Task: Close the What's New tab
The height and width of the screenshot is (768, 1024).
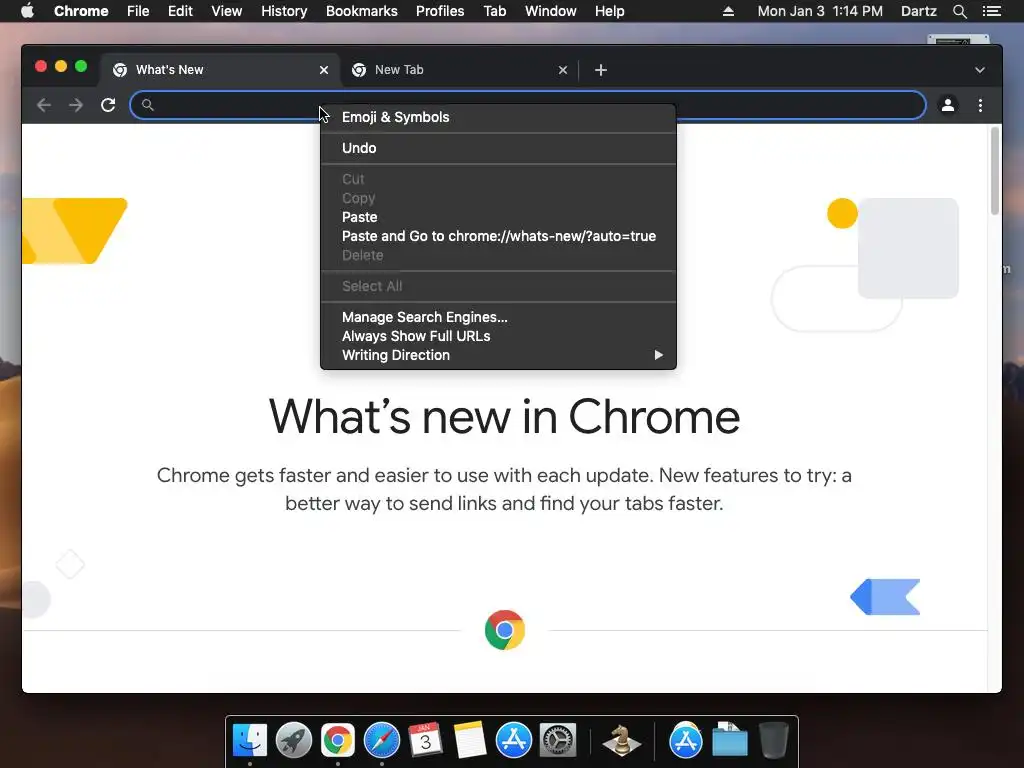Action: click(324, 70)
